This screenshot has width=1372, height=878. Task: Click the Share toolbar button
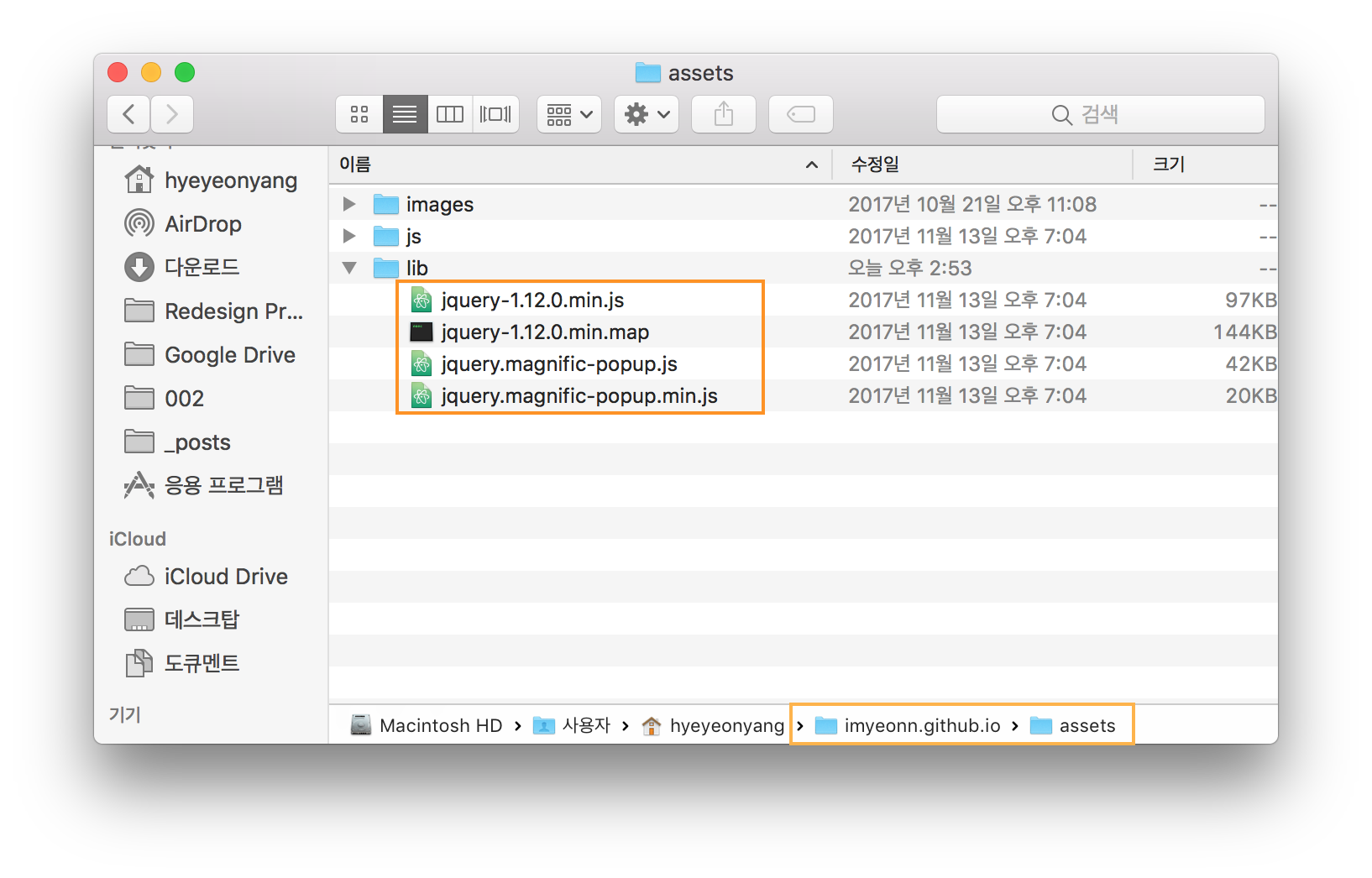(x=724, y=114)
